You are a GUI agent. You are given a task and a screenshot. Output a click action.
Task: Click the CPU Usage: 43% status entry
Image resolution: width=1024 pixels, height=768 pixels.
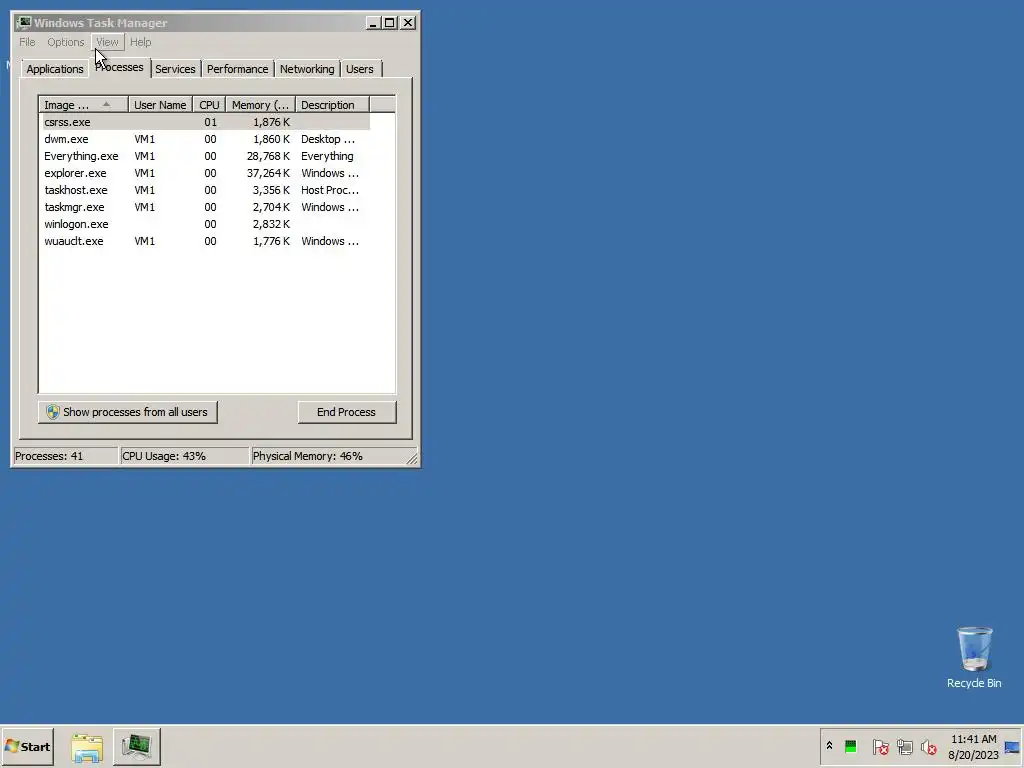pos(184,456)
